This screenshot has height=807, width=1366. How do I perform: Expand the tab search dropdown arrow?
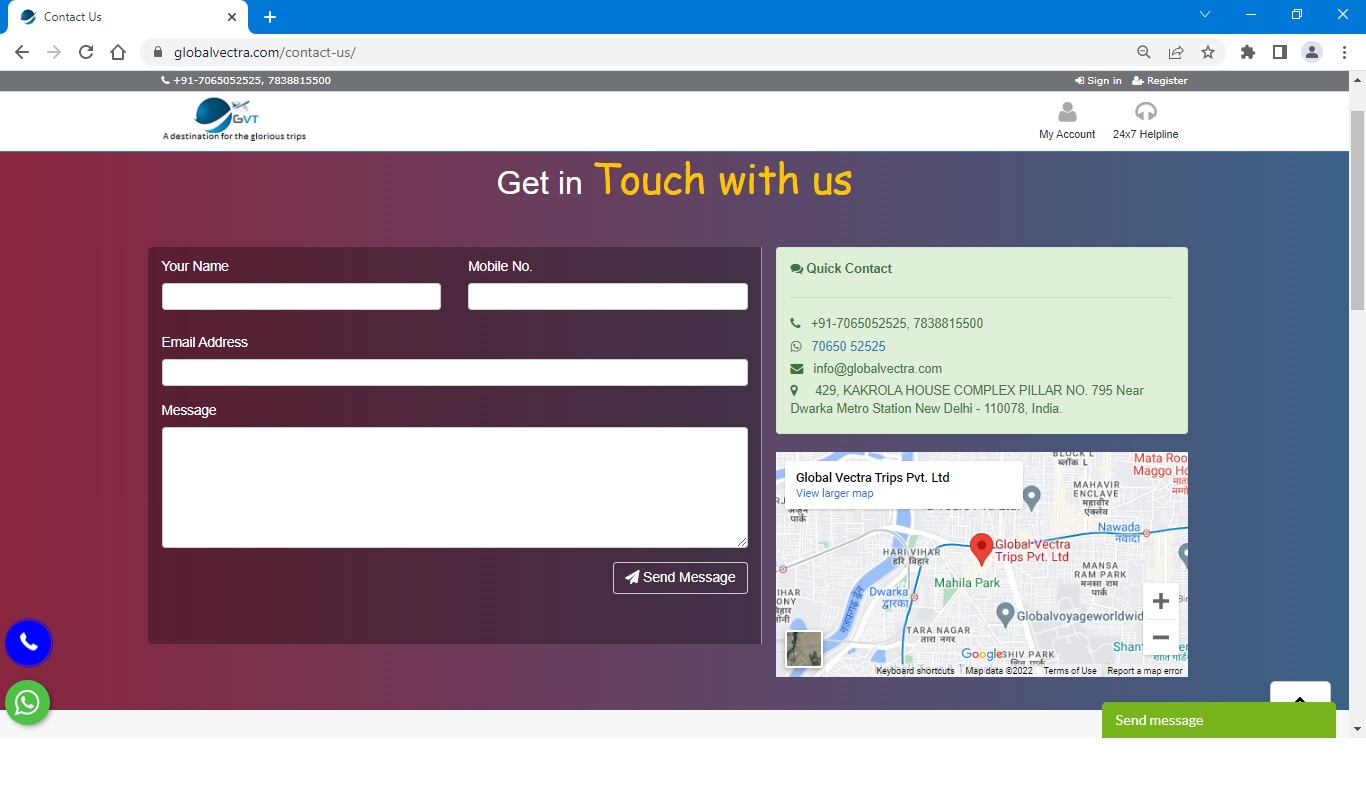tap(1205, 15)
